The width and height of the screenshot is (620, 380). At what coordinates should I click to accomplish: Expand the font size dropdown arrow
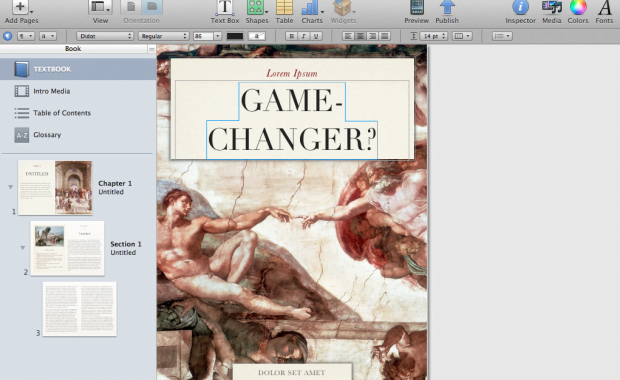(217, 36)
